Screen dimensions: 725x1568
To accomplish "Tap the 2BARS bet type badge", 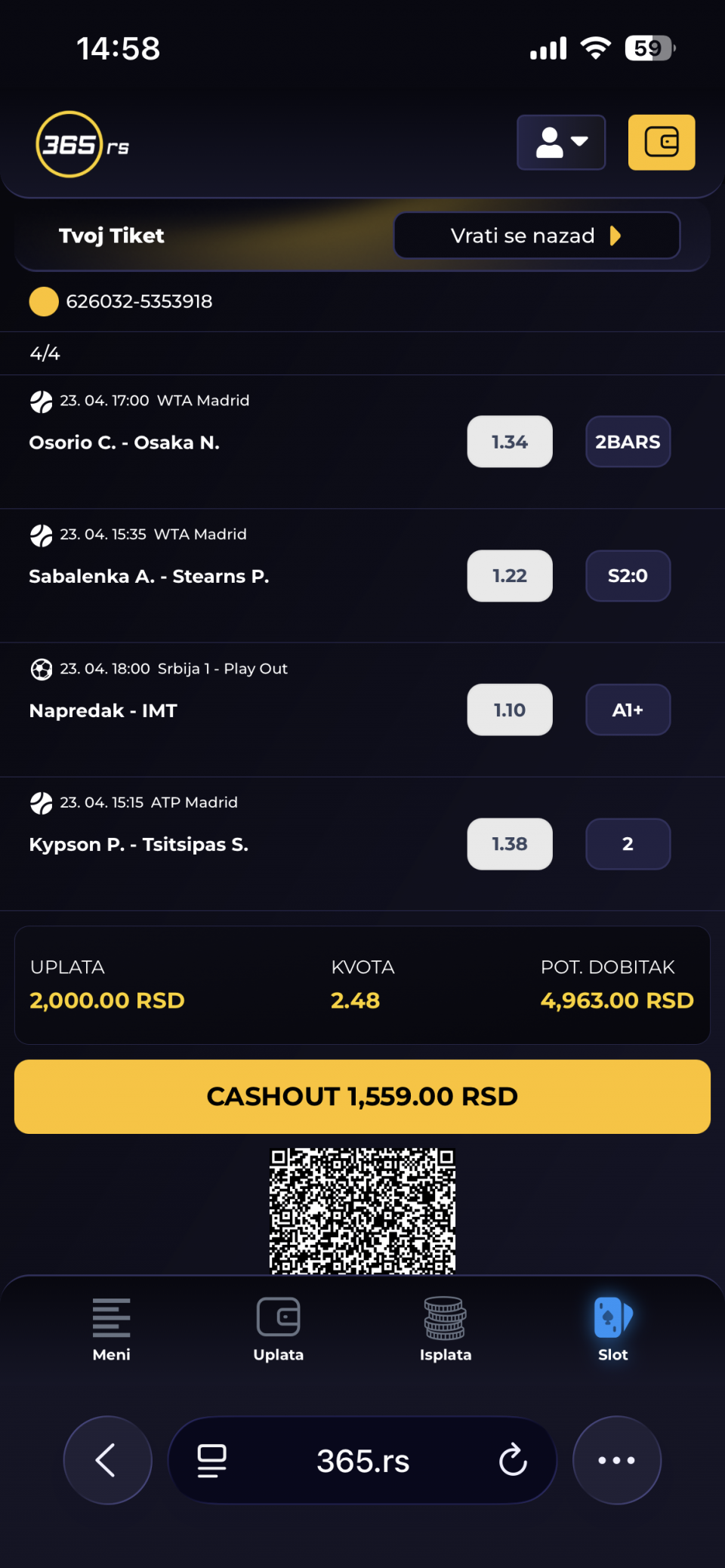I will click(628, 442).
